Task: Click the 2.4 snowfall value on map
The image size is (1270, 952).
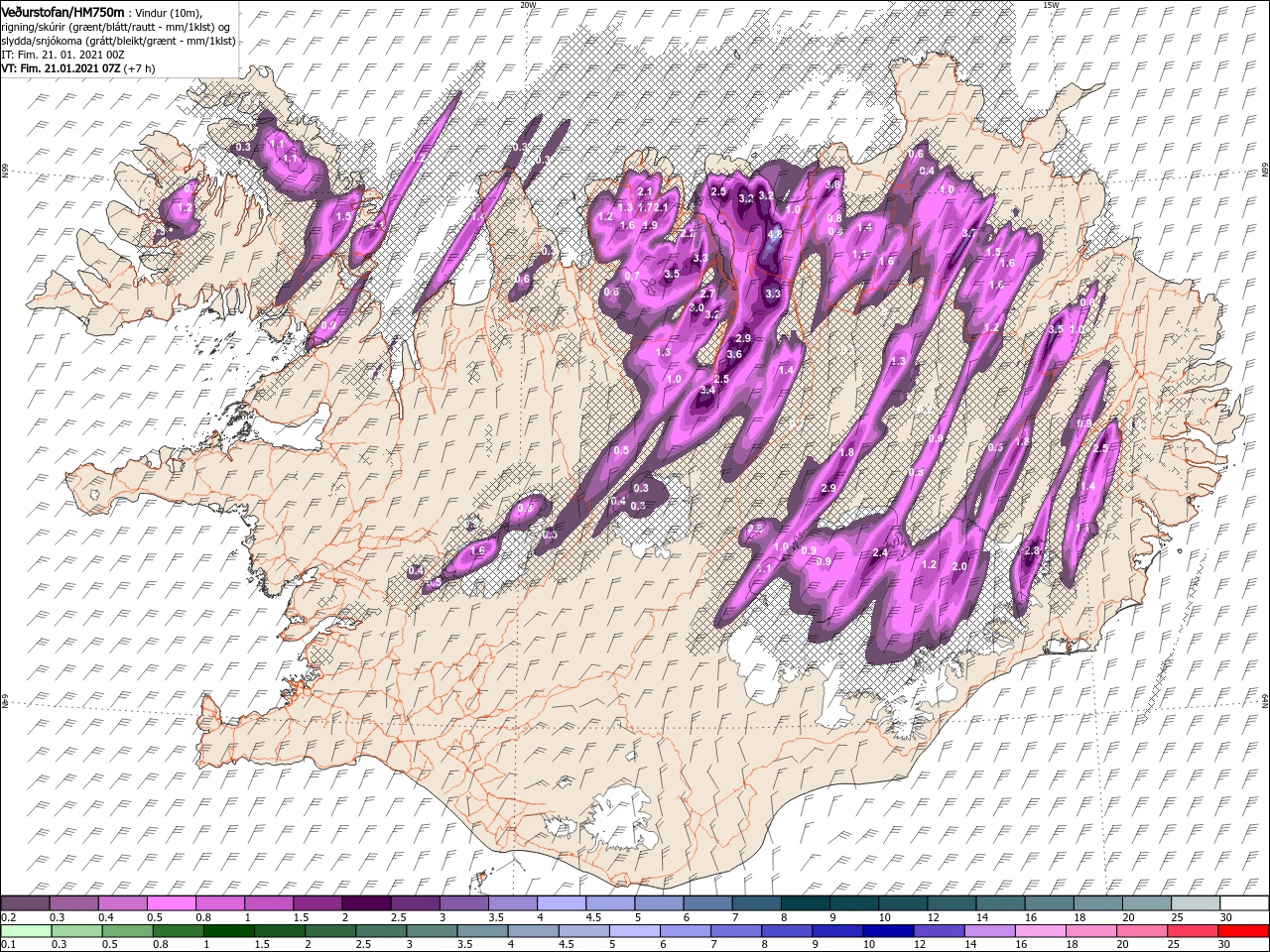Action: 879,552
